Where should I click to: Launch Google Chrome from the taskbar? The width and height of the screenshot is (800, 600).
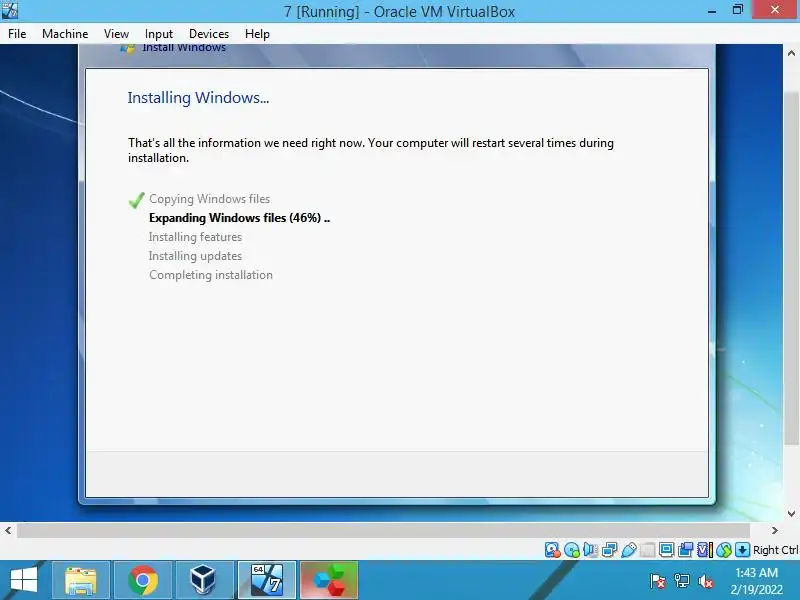click(x=143, y=581)
